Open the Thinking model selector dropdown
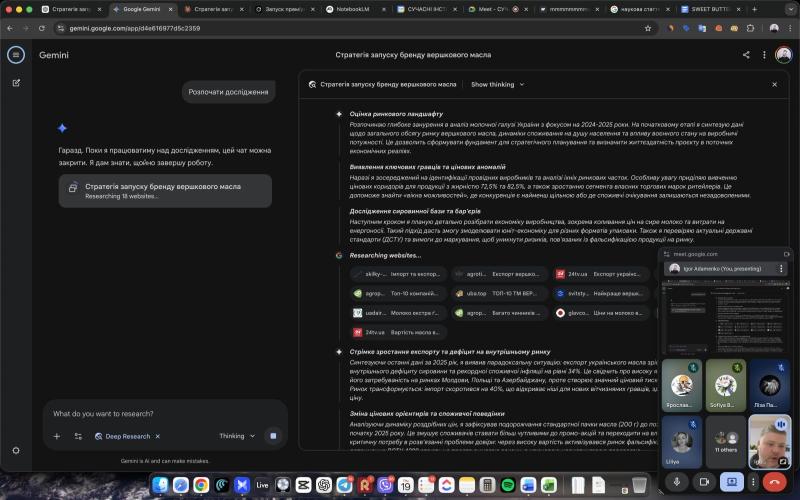This screenshot has height=500, width=800. [238, 436]
